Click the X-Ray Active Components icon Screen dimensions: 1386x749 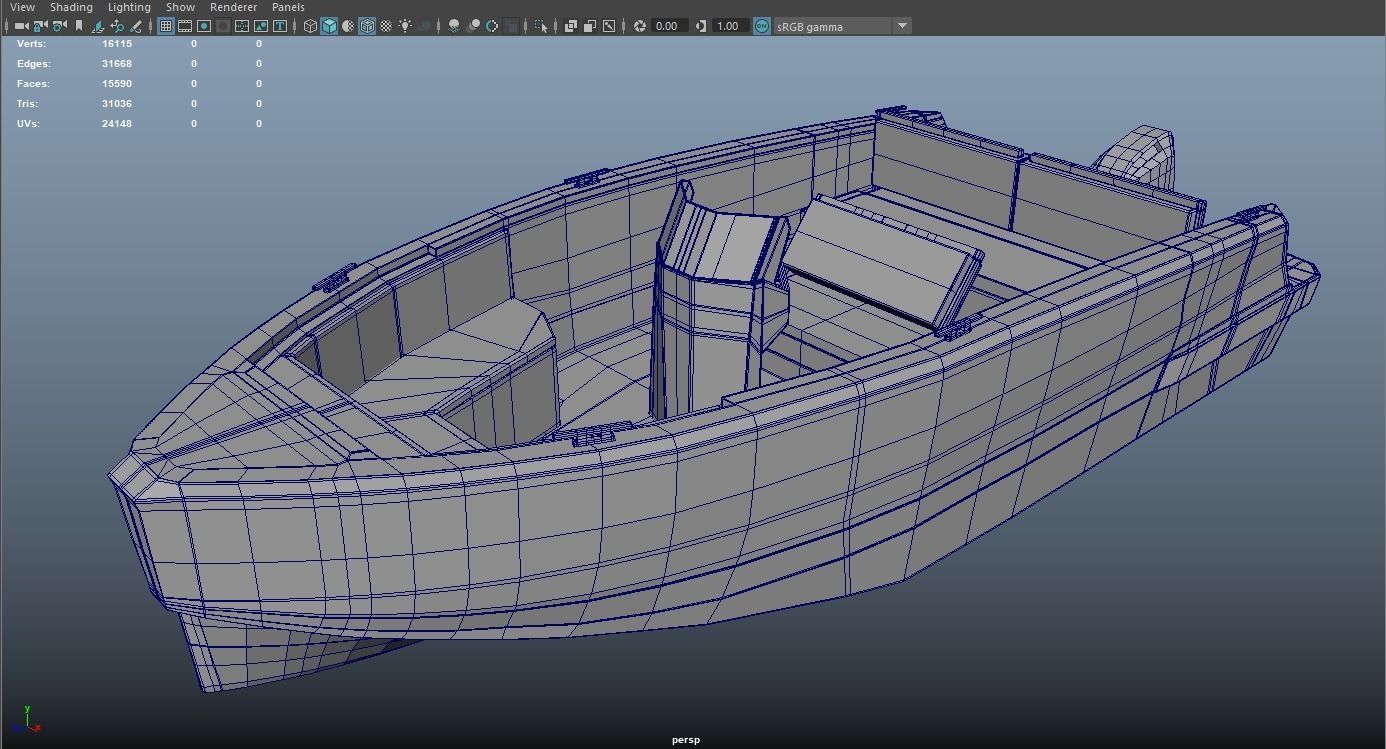click(590, 26)
